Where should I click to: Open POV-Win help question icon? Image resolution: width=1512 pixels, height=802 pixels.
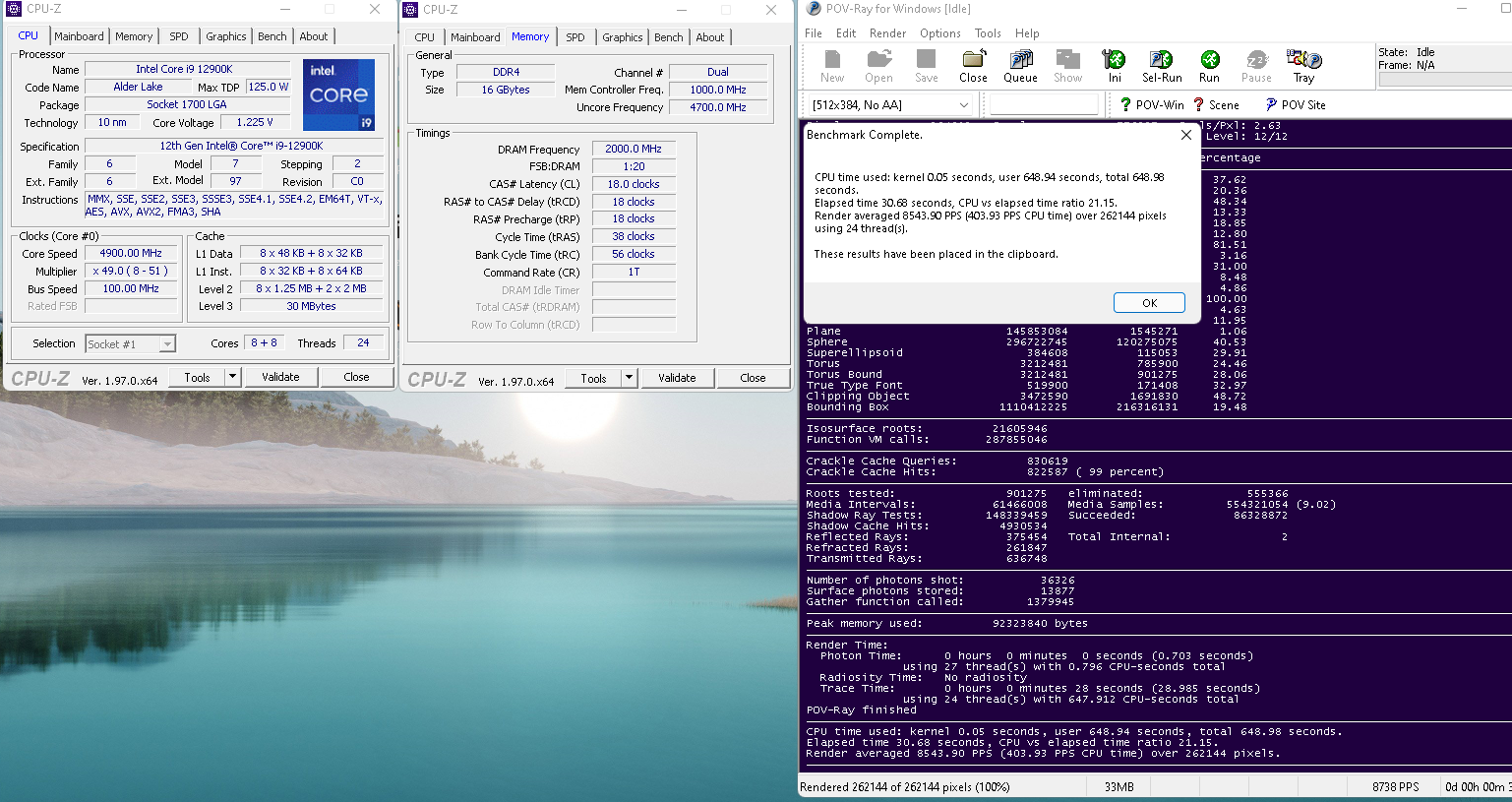(x=1125, y=104)
